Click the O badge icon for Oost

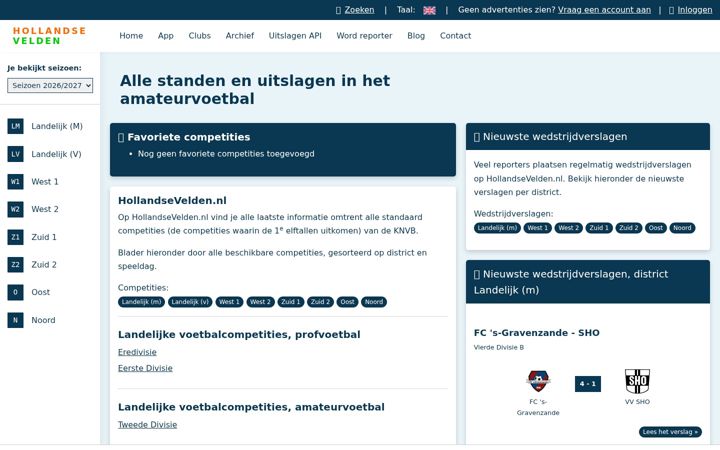click(16, 292)
